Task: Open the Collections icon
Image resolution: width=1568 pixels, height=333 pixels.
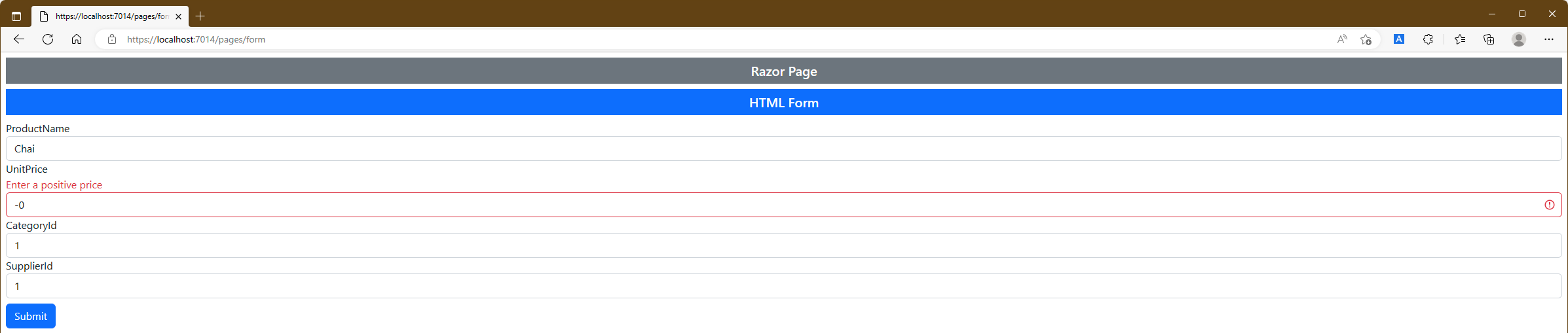Action: pos(1489,39)
